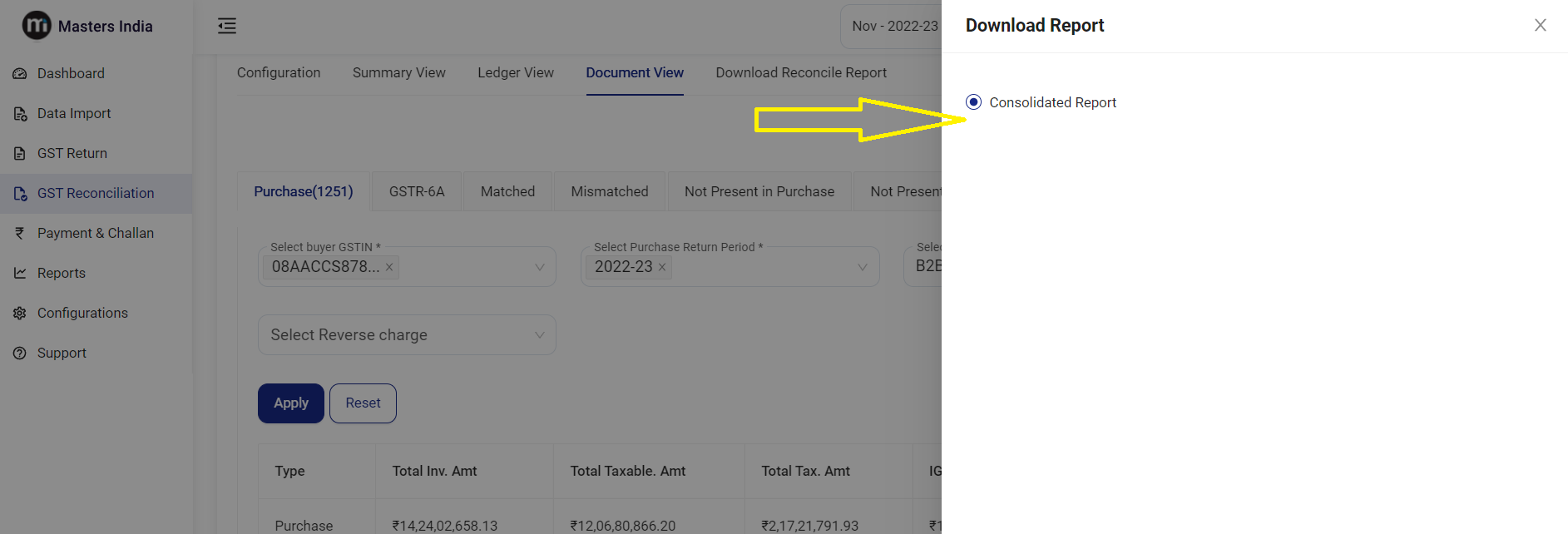The width and height of the screenshot is (1568, 534).
Task: Click the Data Import sidebar icon
Action: (x=20, y=114)
